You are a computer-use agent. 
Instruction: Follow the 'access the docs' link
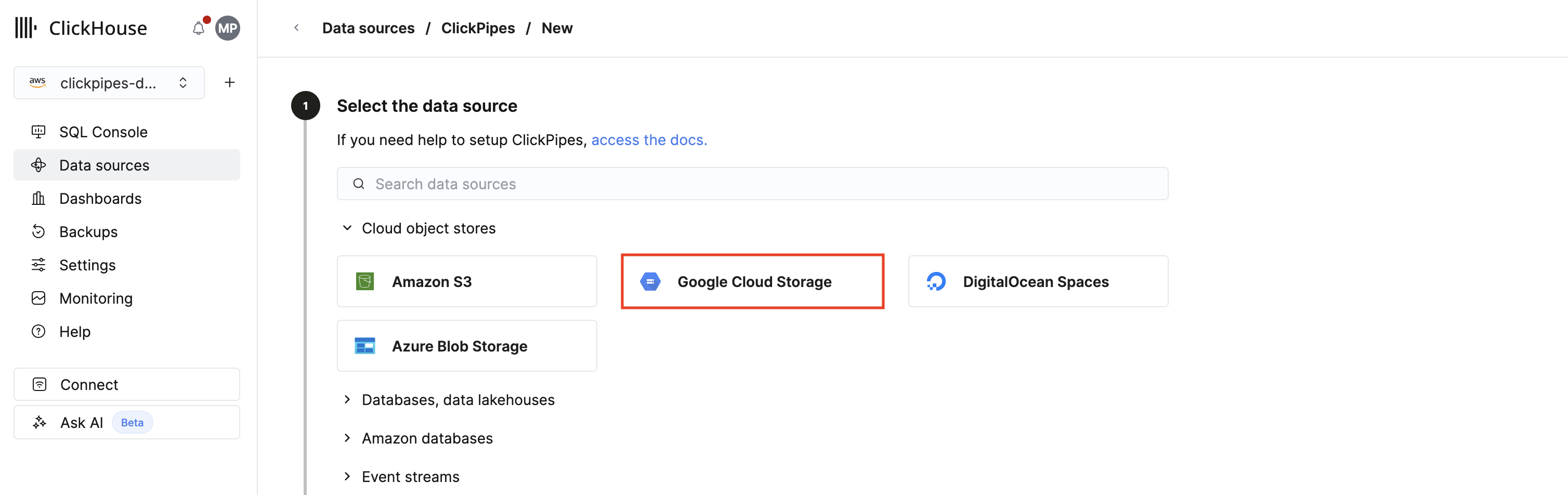(649, 140)
